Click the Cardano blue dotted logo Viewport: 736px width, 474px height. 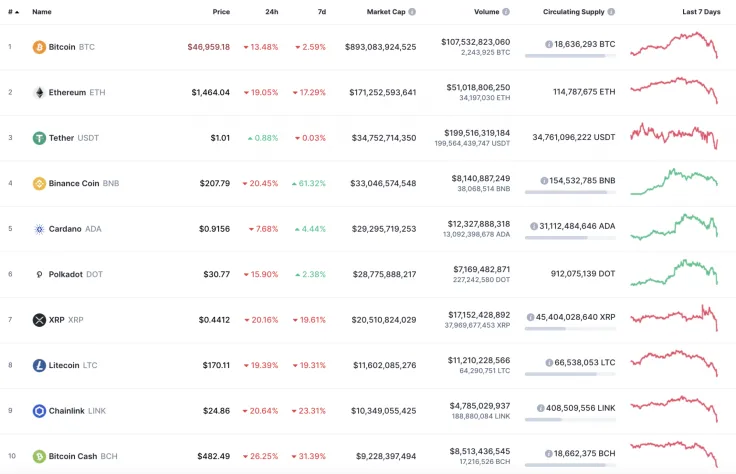(x=39, y=229)
